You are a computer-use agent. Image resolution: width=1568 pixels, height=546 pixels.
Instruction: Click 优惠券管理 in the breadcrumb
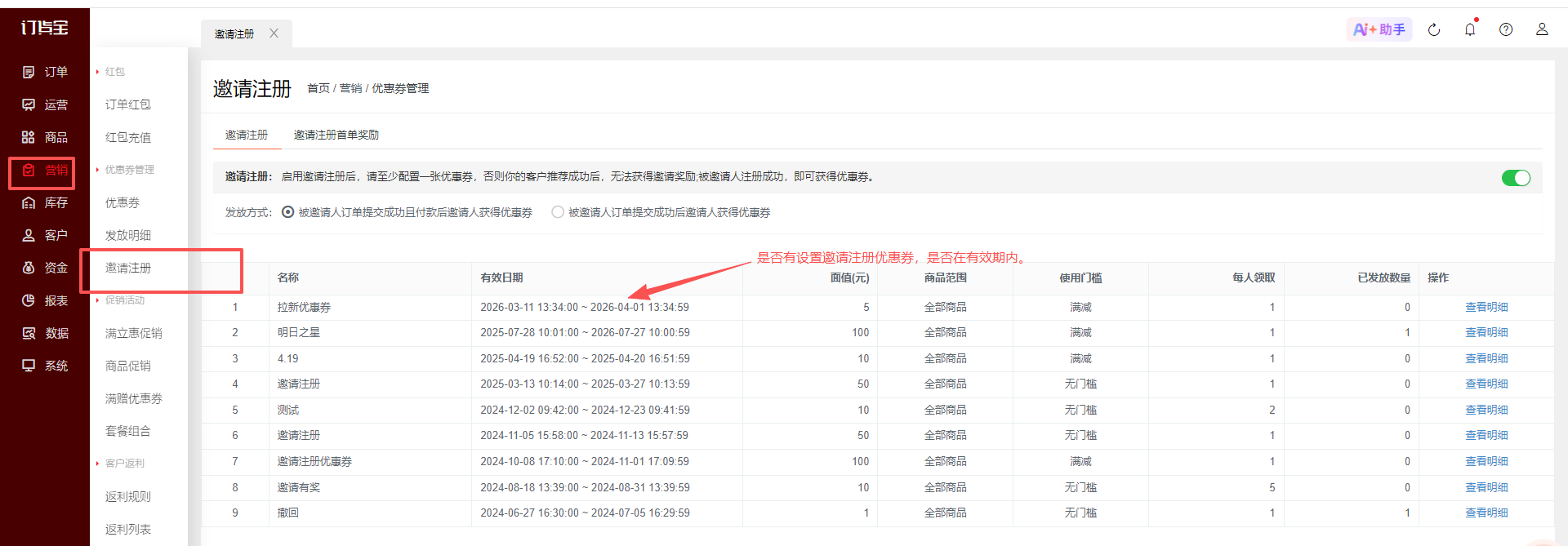400,88
